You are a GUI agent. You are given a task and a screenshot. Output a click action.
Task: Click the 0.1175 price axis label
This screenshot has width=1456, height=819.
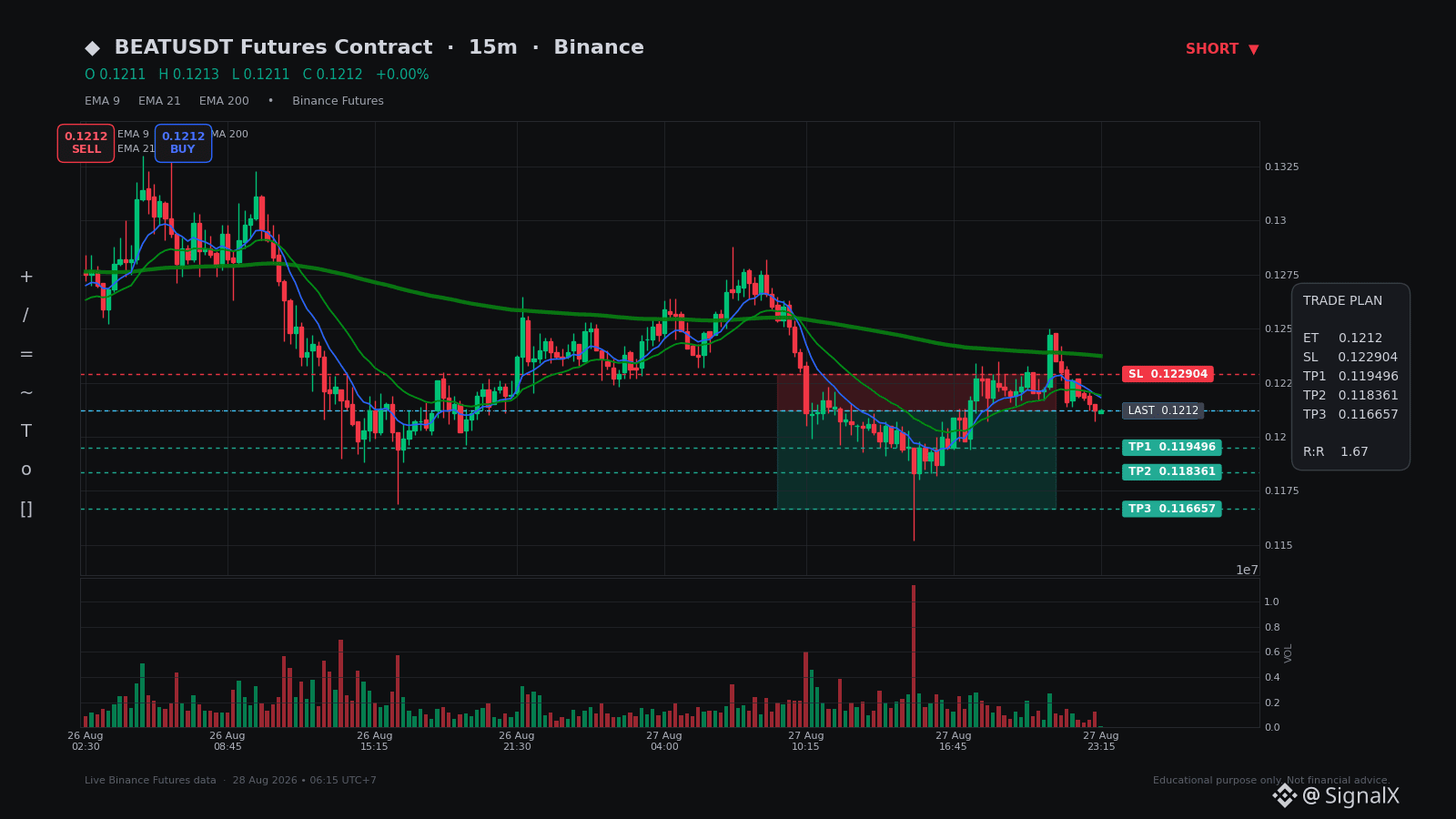tap(1281, 491)
